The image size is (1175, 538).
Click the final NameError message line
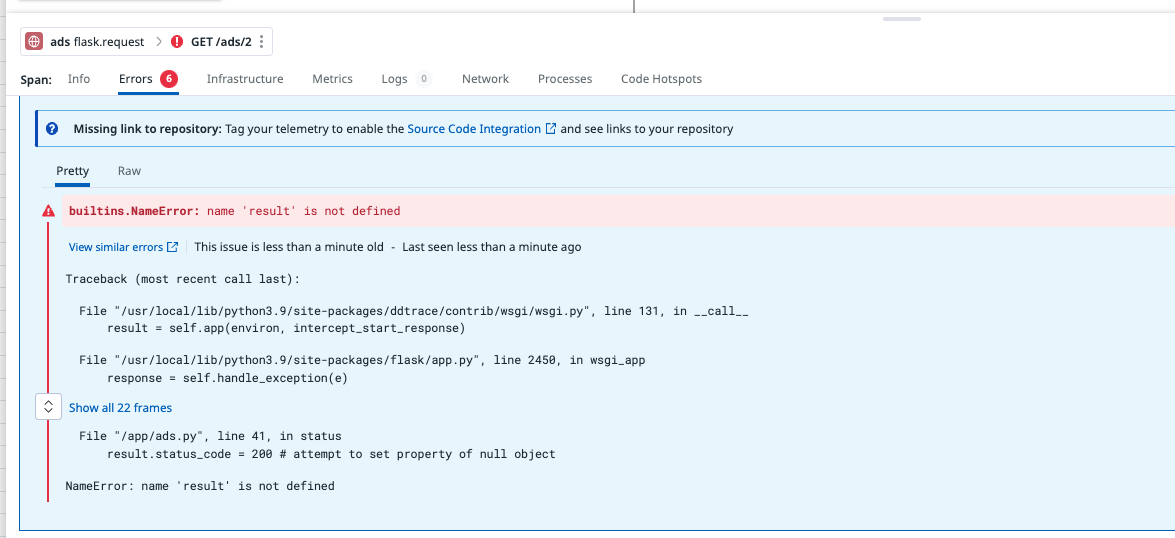200,486
